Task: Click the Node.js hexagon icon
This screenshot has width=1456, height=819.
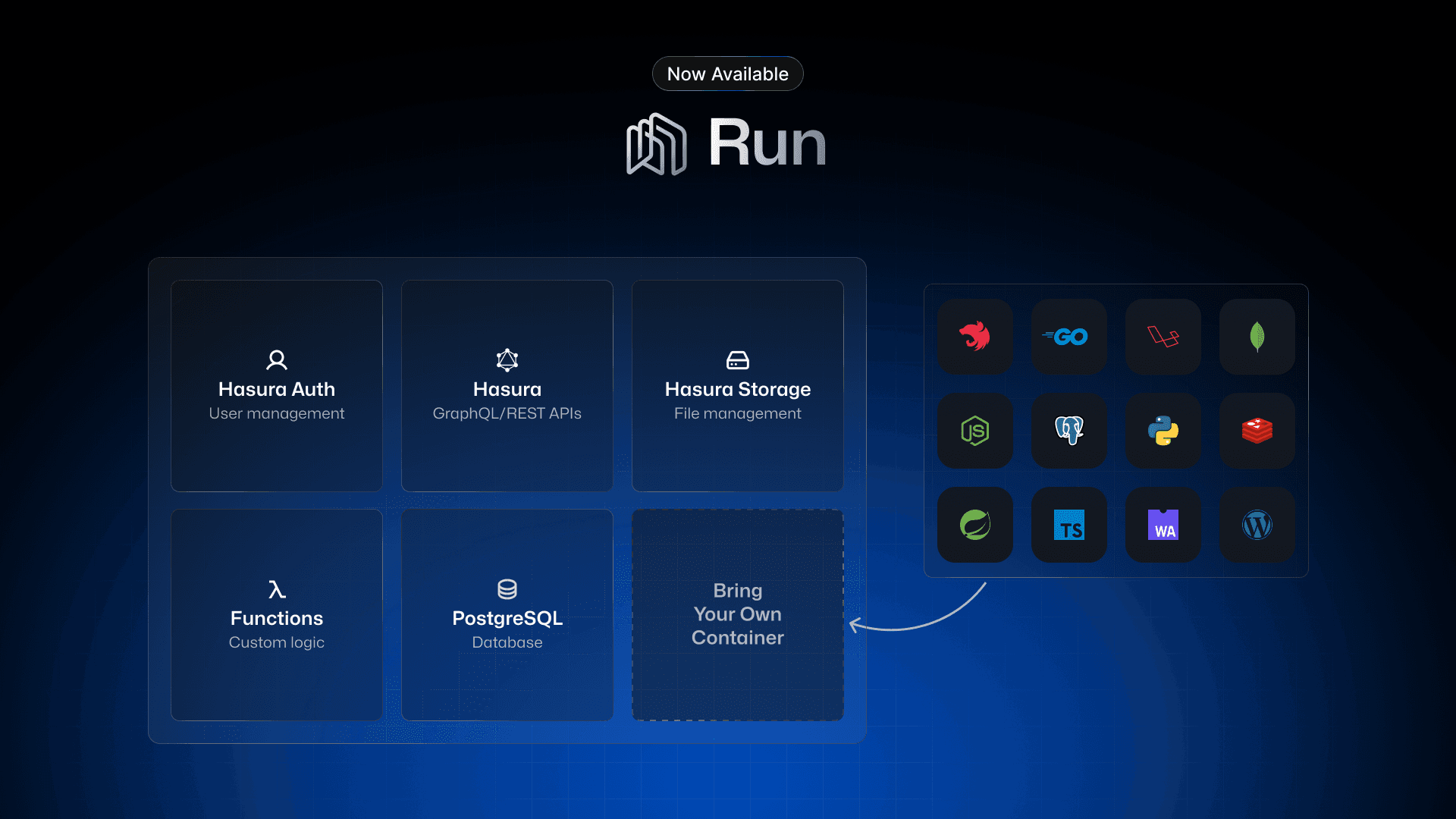Action: coord(974,431)
